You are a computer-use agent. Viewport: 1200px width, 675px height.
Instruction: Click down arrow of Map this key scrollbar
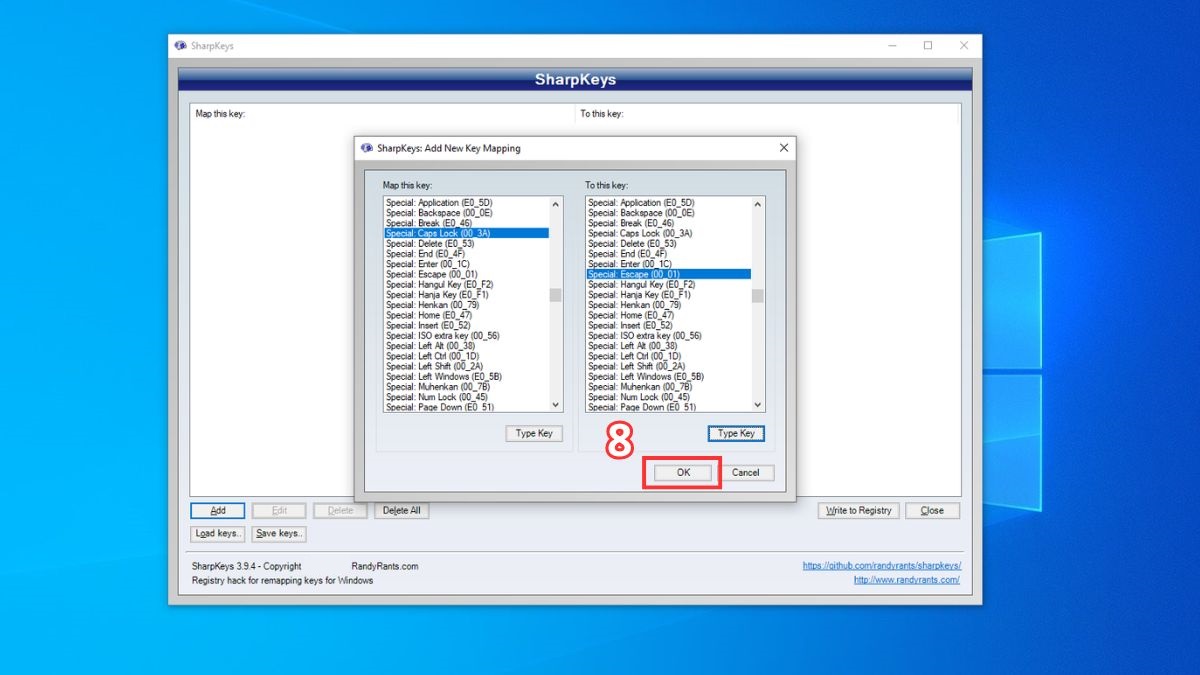pos(556,405)
